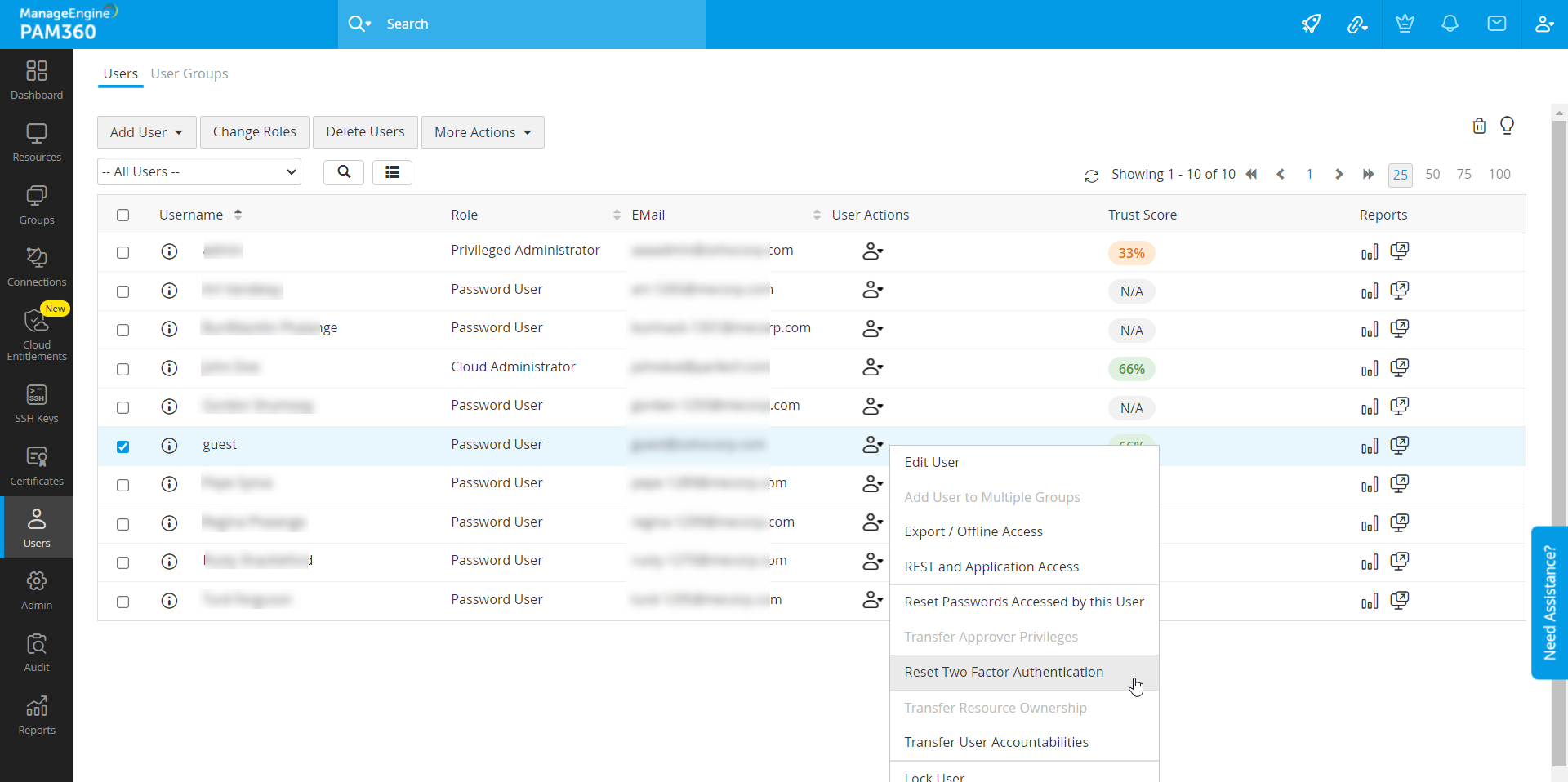This screenshot has height=782, width=1568.
Task: Click the 33% trust score badge
Action: pos(1131,253)
